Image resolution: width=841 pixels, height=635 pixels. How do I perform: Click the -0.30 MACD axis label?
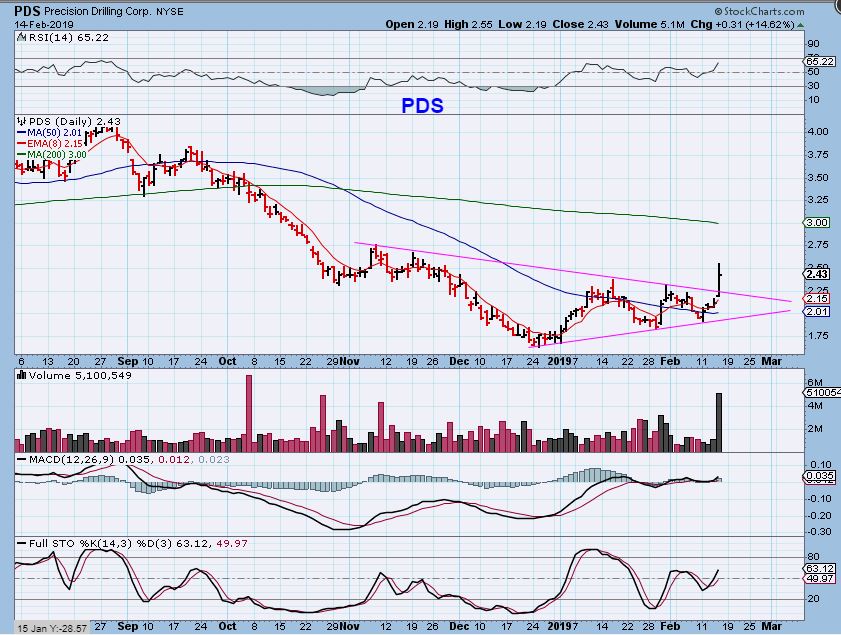pos(820,532)
